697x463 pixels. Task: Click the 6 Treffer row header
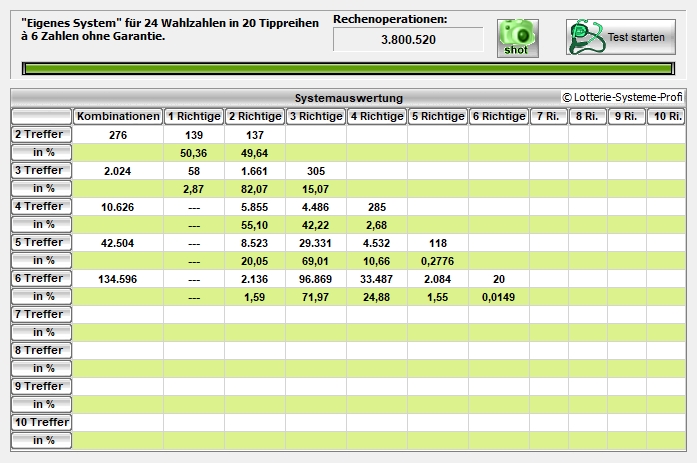point(41,278)
